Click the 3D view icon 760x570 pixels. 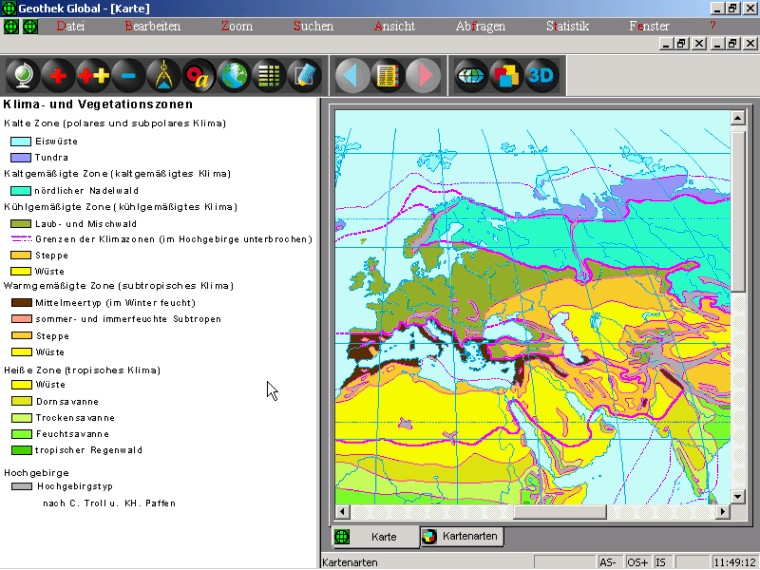coord(540,75)
